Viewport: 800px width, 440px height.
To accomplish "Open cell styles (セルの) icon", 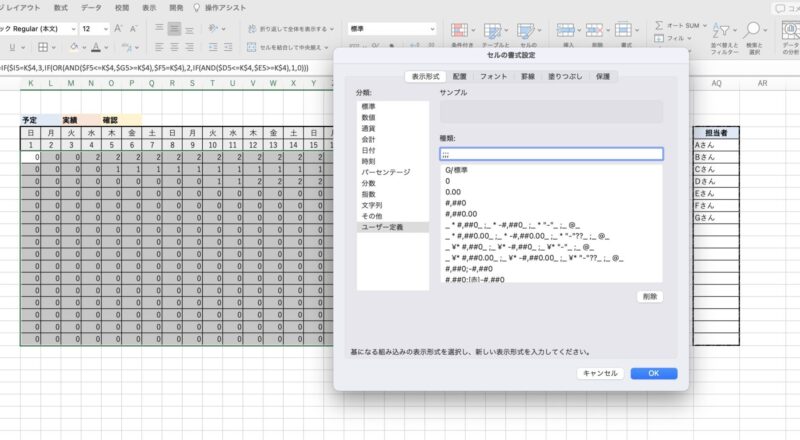I will tap(525, 31).
